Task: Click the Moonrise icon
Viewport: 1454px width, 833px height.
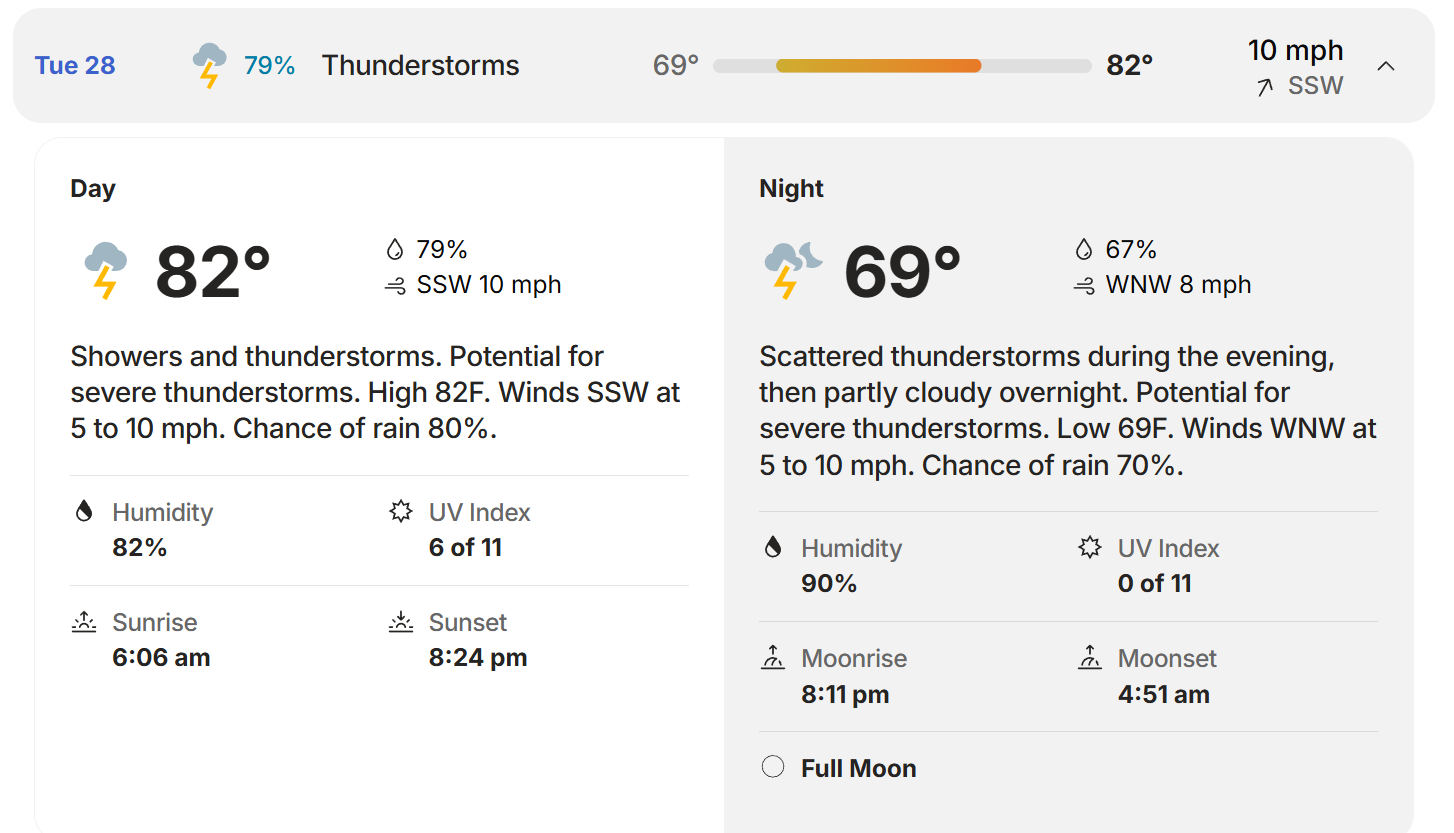Action: (x=772, y=658)
